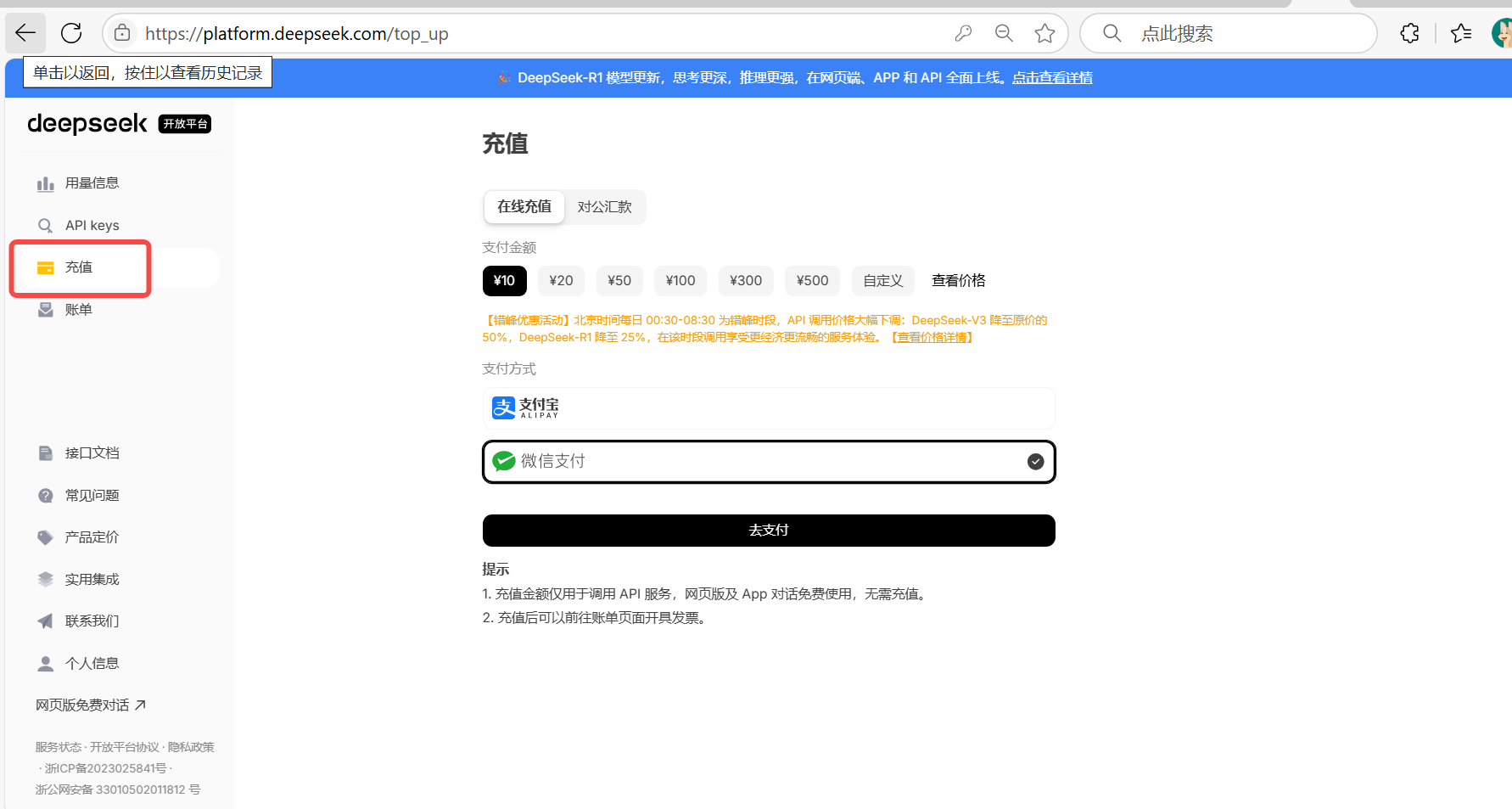The width and height of the screenshot is (1512, 809).
Task: Open 产品定价 in the sidebar
Action: (92, 537)
